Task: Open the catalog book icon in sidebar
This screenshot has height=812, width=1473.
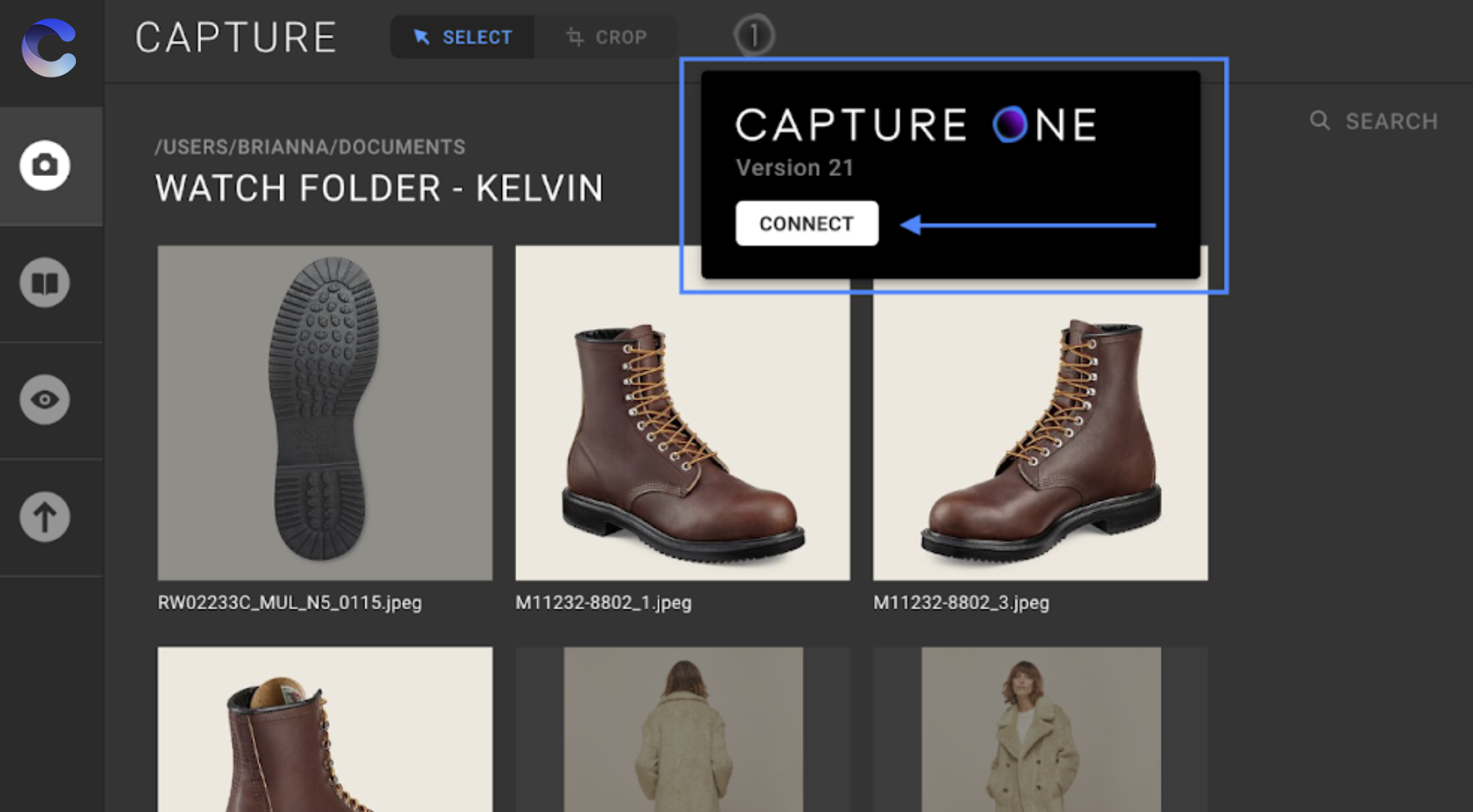Action: click(x=43, y=283)
